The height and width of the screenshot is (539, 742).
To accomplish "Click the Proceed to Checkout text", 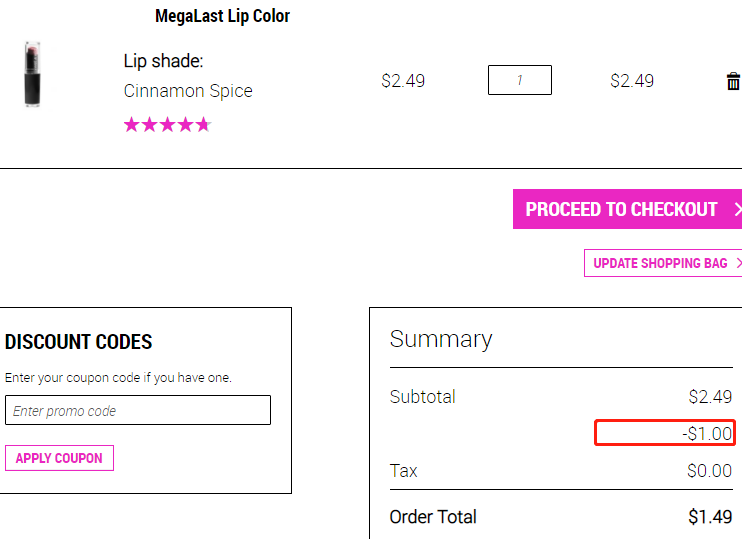I will [621, 209].
